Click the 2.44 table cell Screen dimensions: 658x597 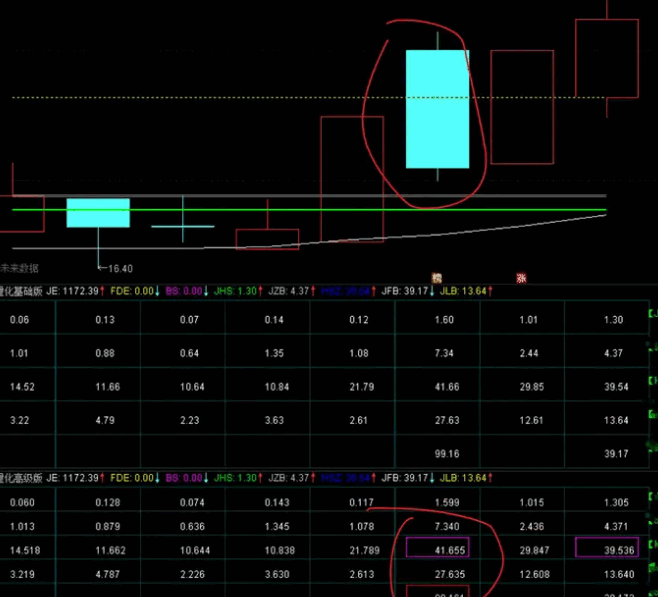coord(529,353)
